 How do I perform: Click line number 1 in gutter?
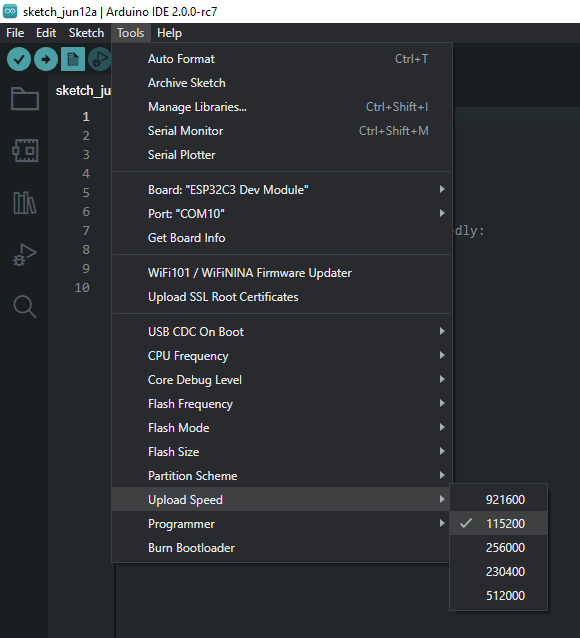tap(86, 117)
